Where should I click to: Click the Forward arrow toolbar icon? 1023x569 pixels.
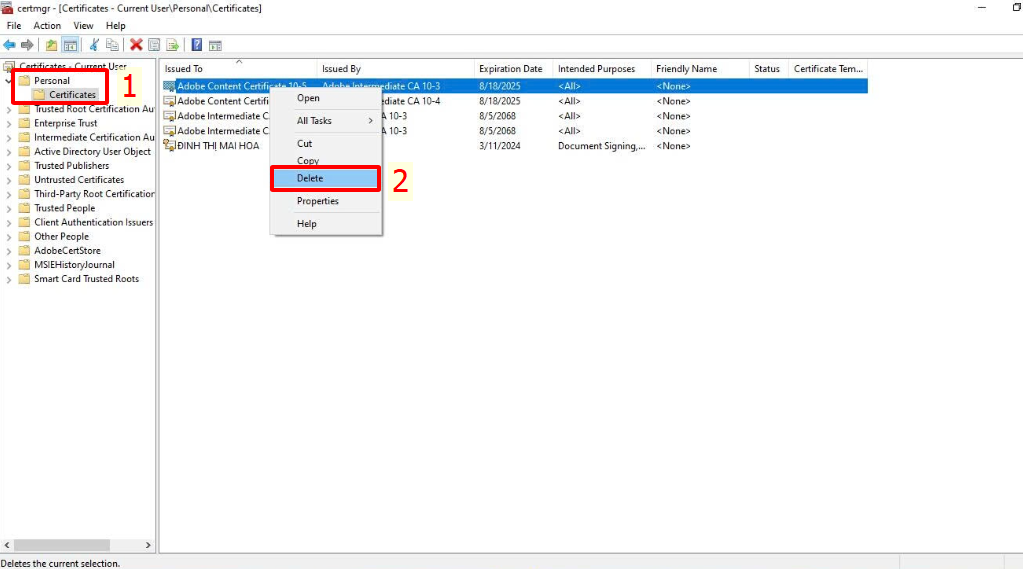point(27,45)
